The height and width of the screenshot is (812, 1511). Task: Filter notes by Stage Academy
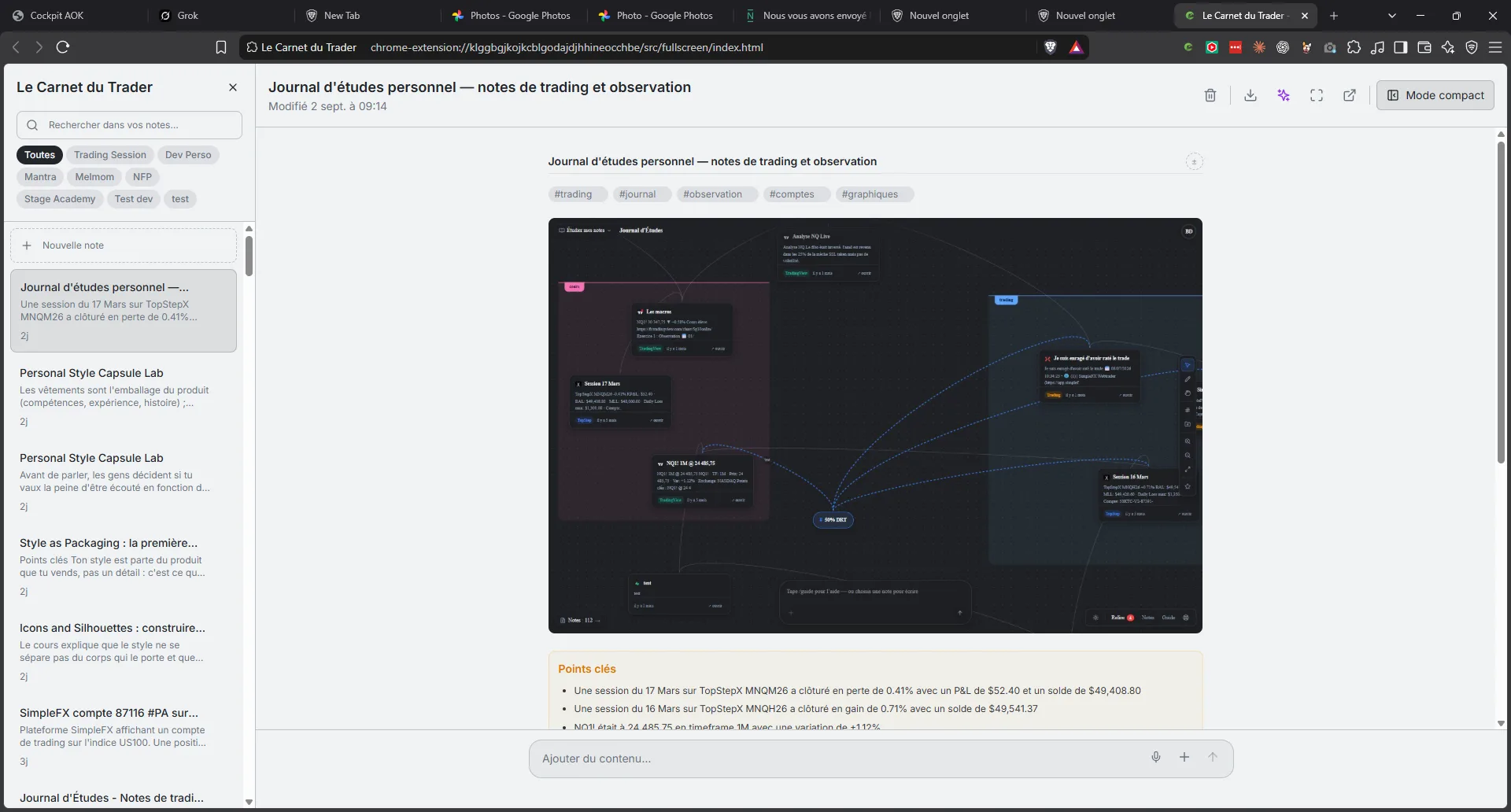pyautogui.click(x=60, y=199)
